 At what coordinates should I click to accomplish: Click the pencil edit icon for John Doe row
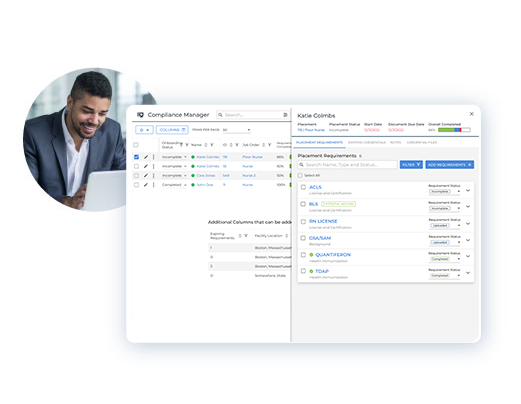coord(146,185)
